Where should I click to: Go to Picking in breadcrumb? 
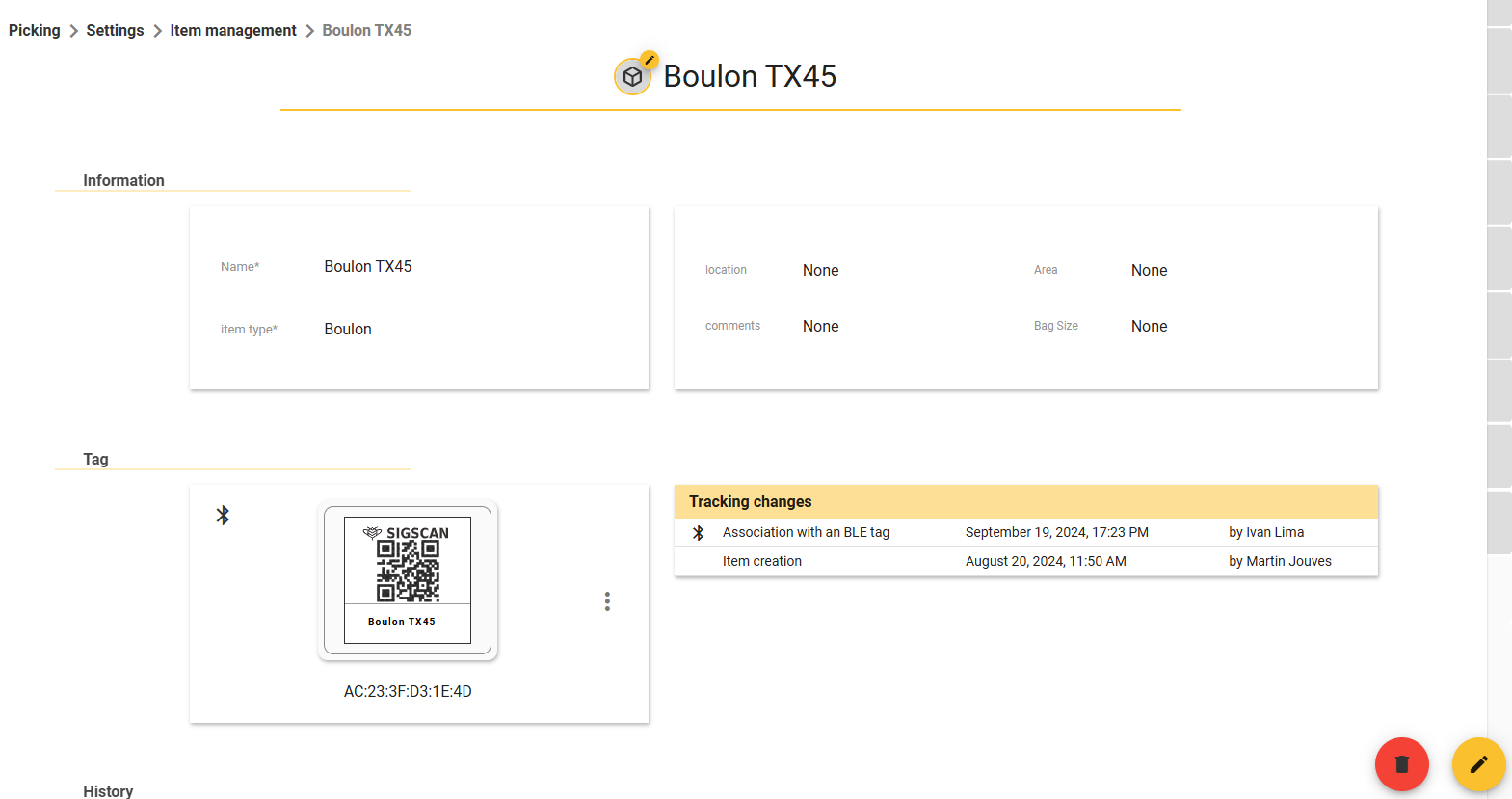pos(35,30)
